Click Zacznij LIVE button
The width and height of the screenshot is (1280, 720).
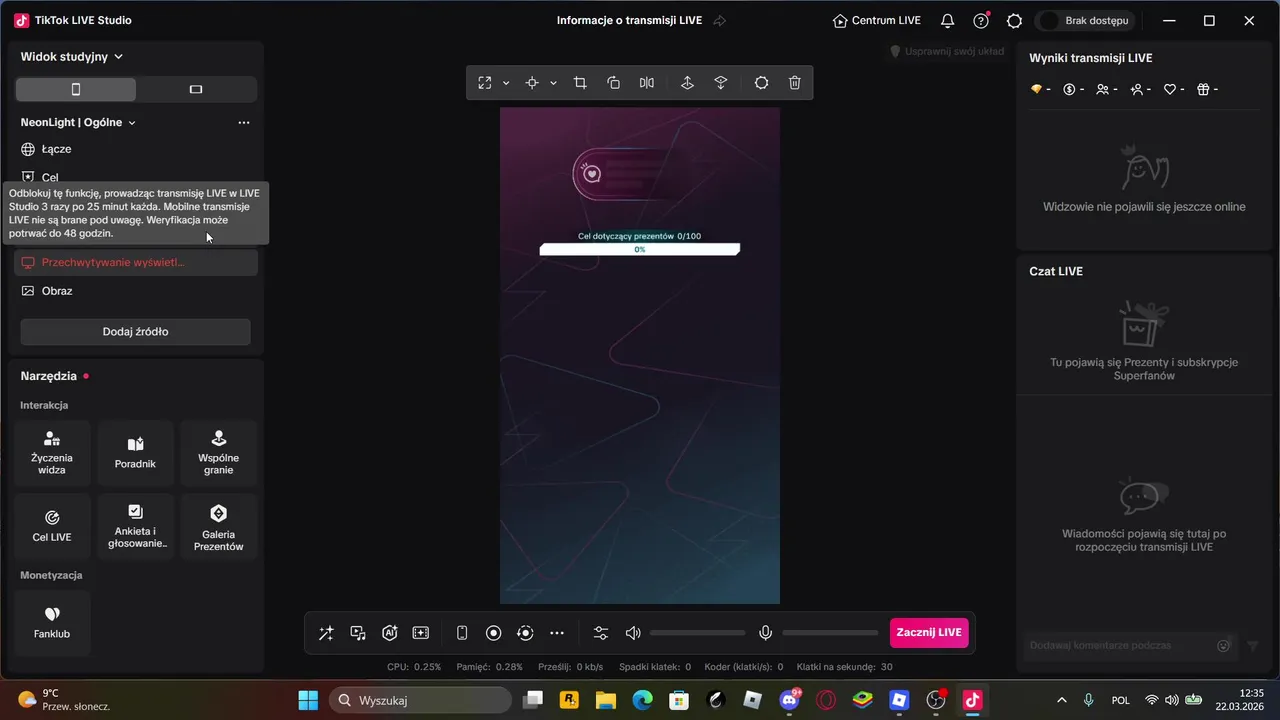[929, 633]
